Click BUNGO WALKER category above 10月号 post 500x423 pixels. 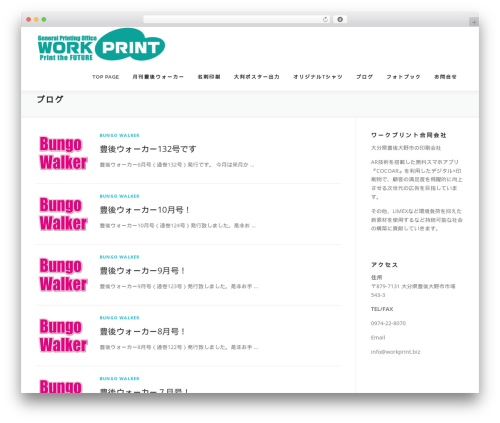(x=119, y=196)
